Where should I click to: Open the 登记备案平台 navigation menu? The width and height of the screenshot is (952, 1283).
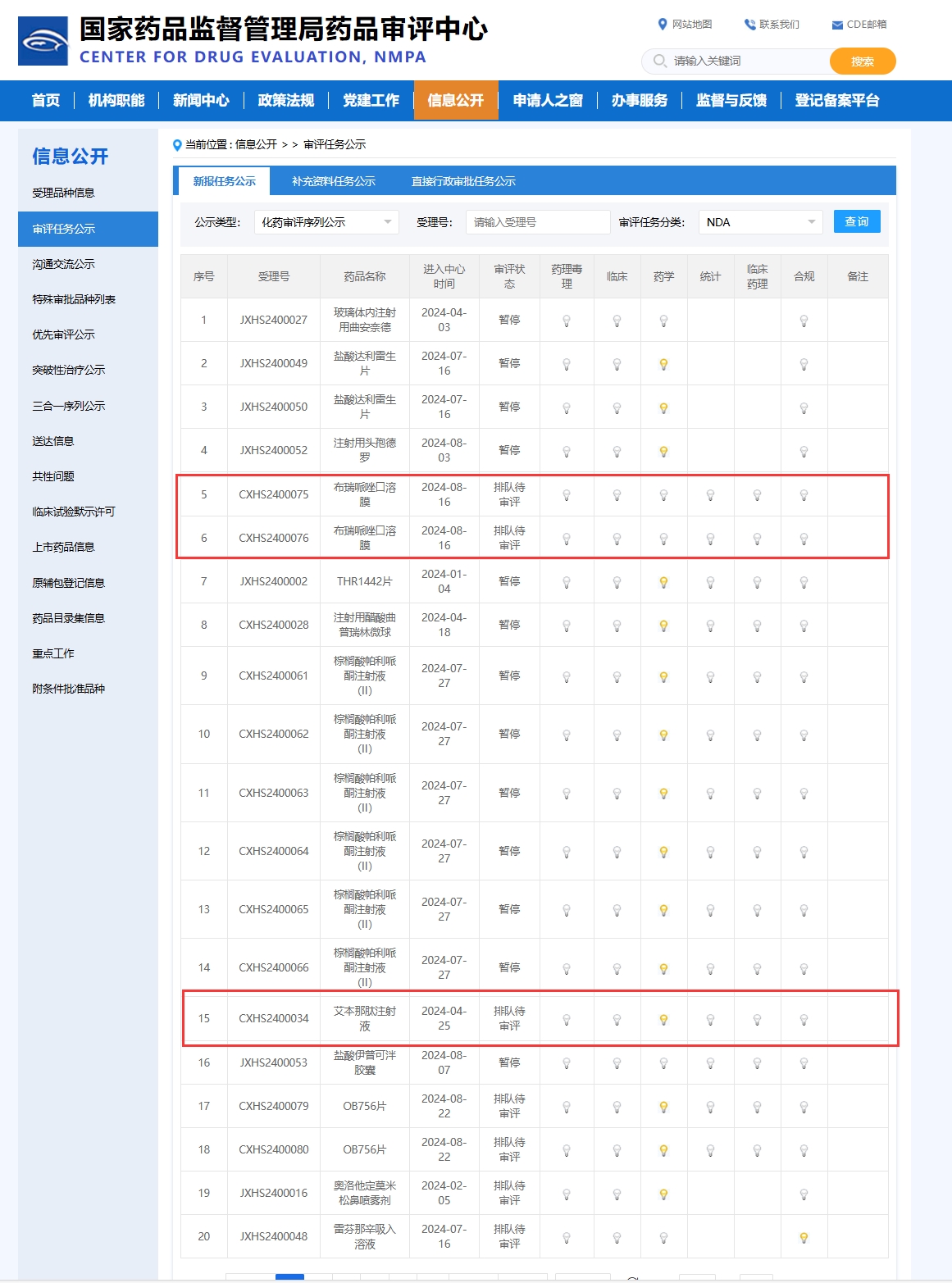[837, 100]
